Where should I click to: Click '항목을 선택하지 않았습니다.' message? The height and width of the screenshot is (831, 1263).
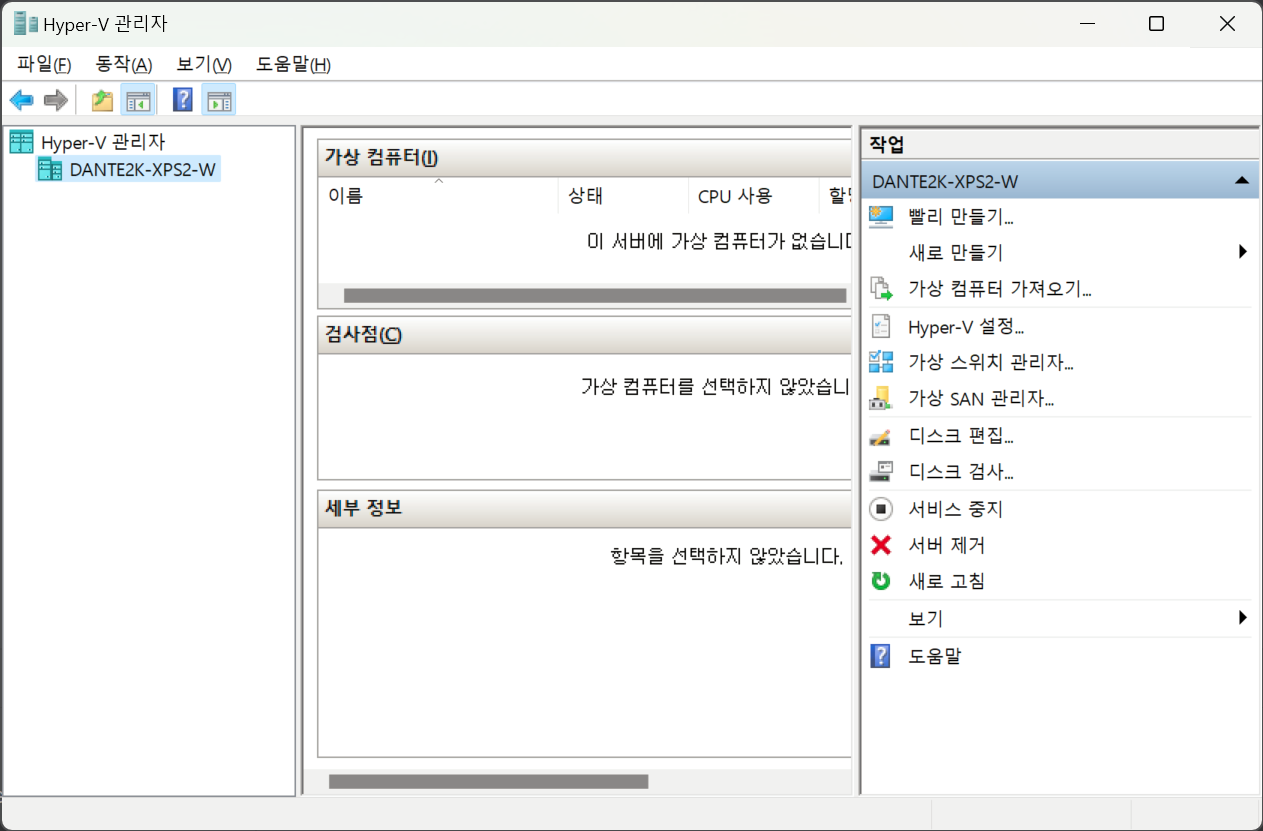pos(726,555)
